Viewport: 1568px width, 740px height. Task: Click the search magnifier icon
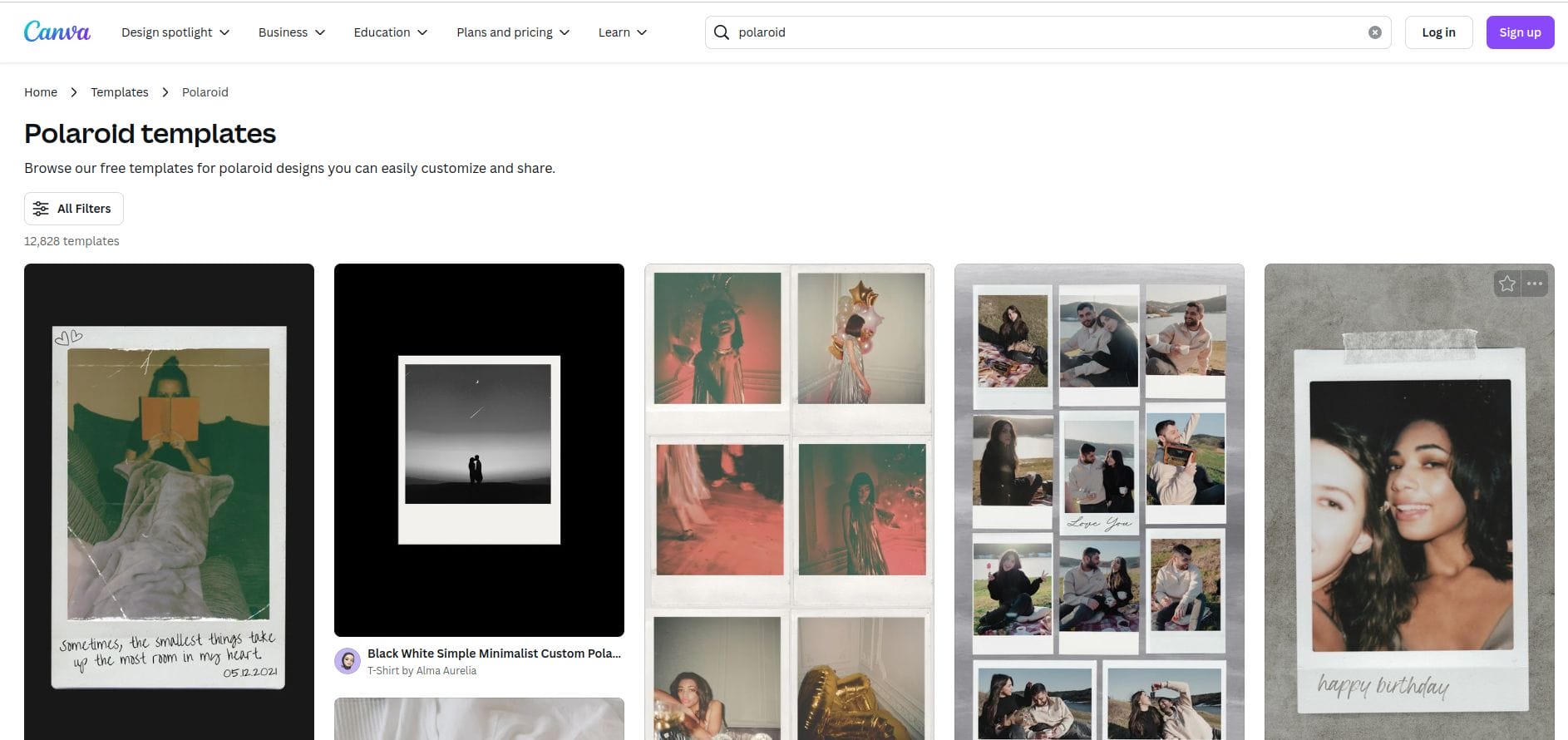click(x=722, y=32)
